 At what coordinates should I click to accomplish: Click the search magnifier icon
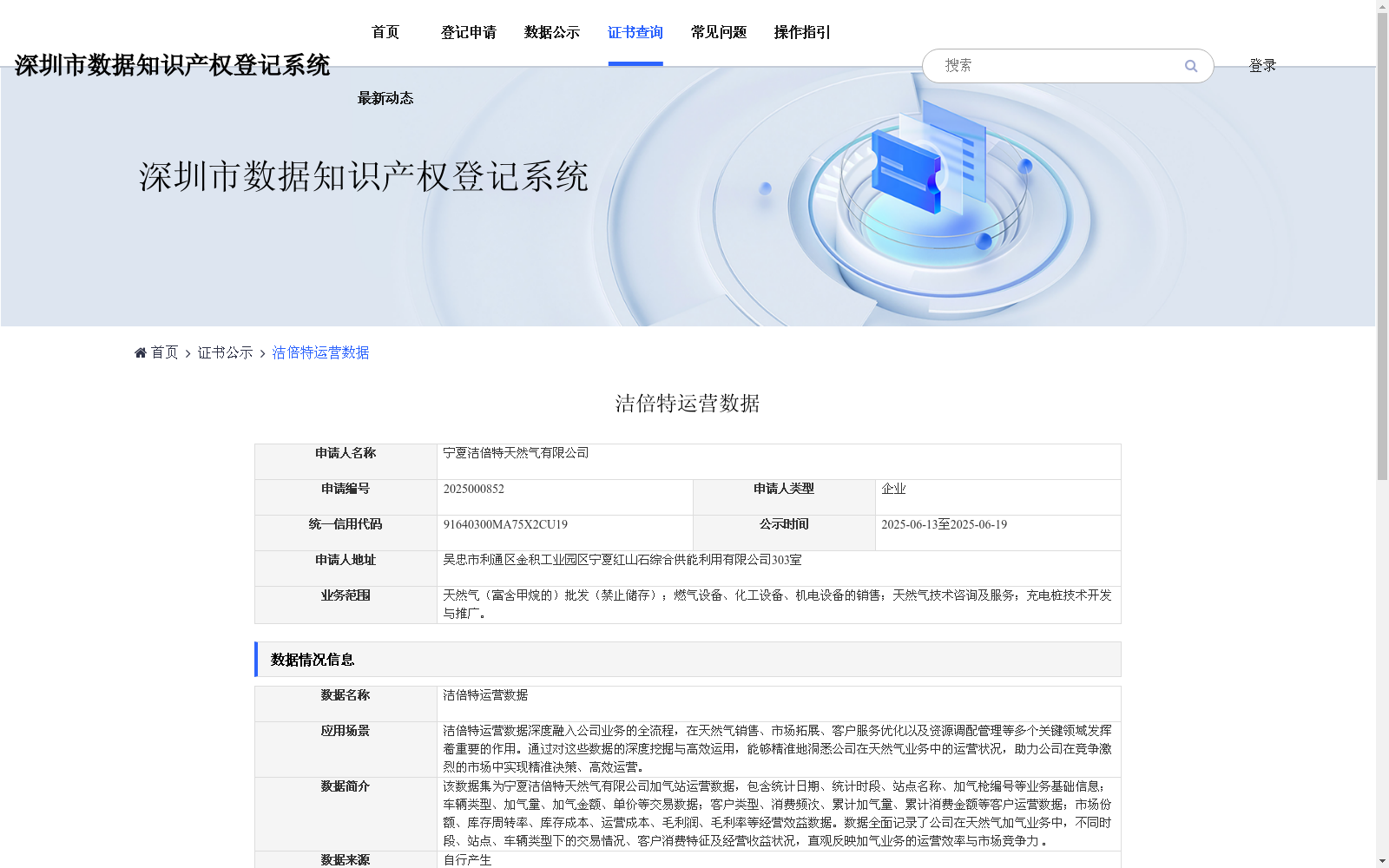1190,65
